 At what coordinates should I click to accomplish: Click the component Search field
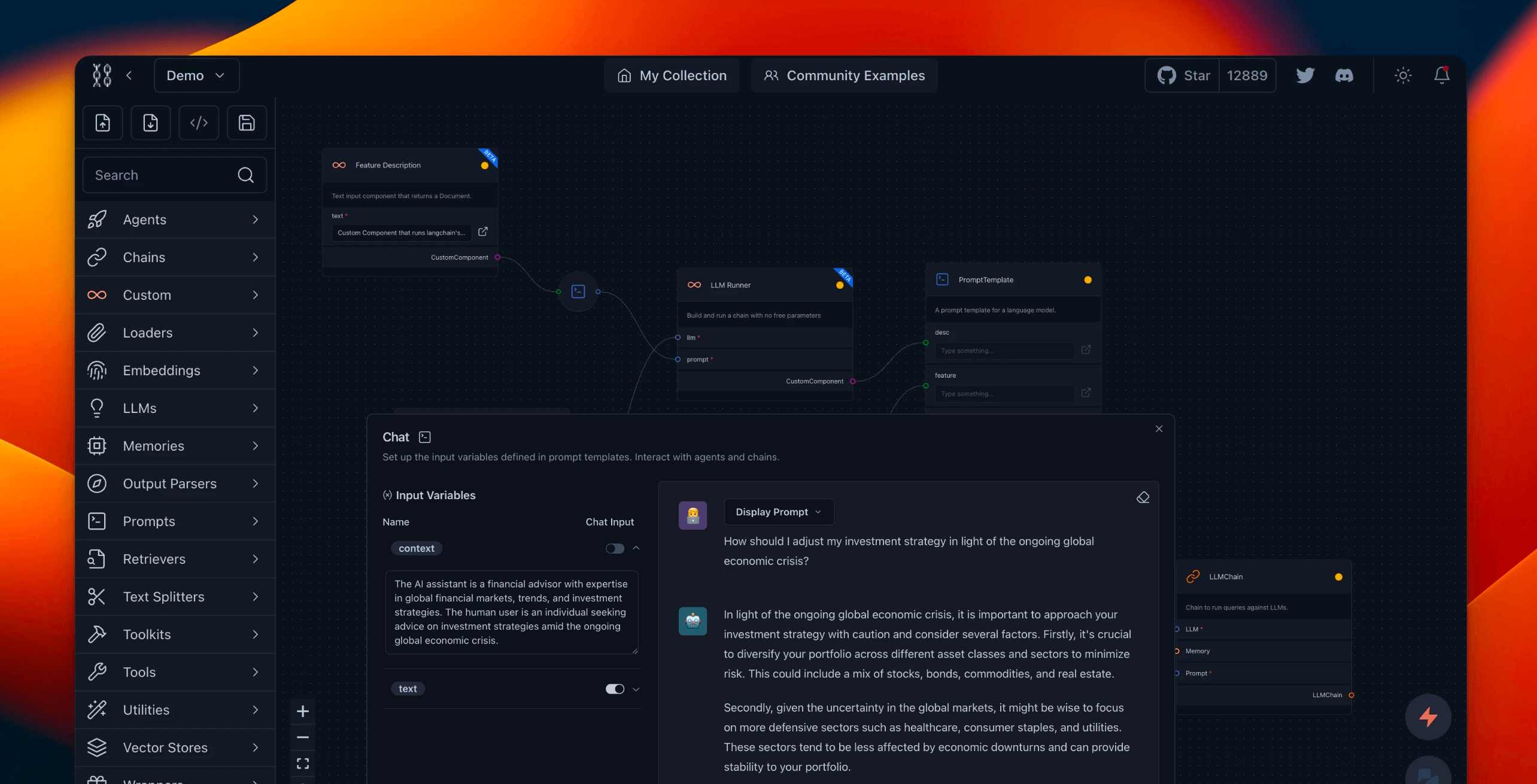tap(162, 175)
